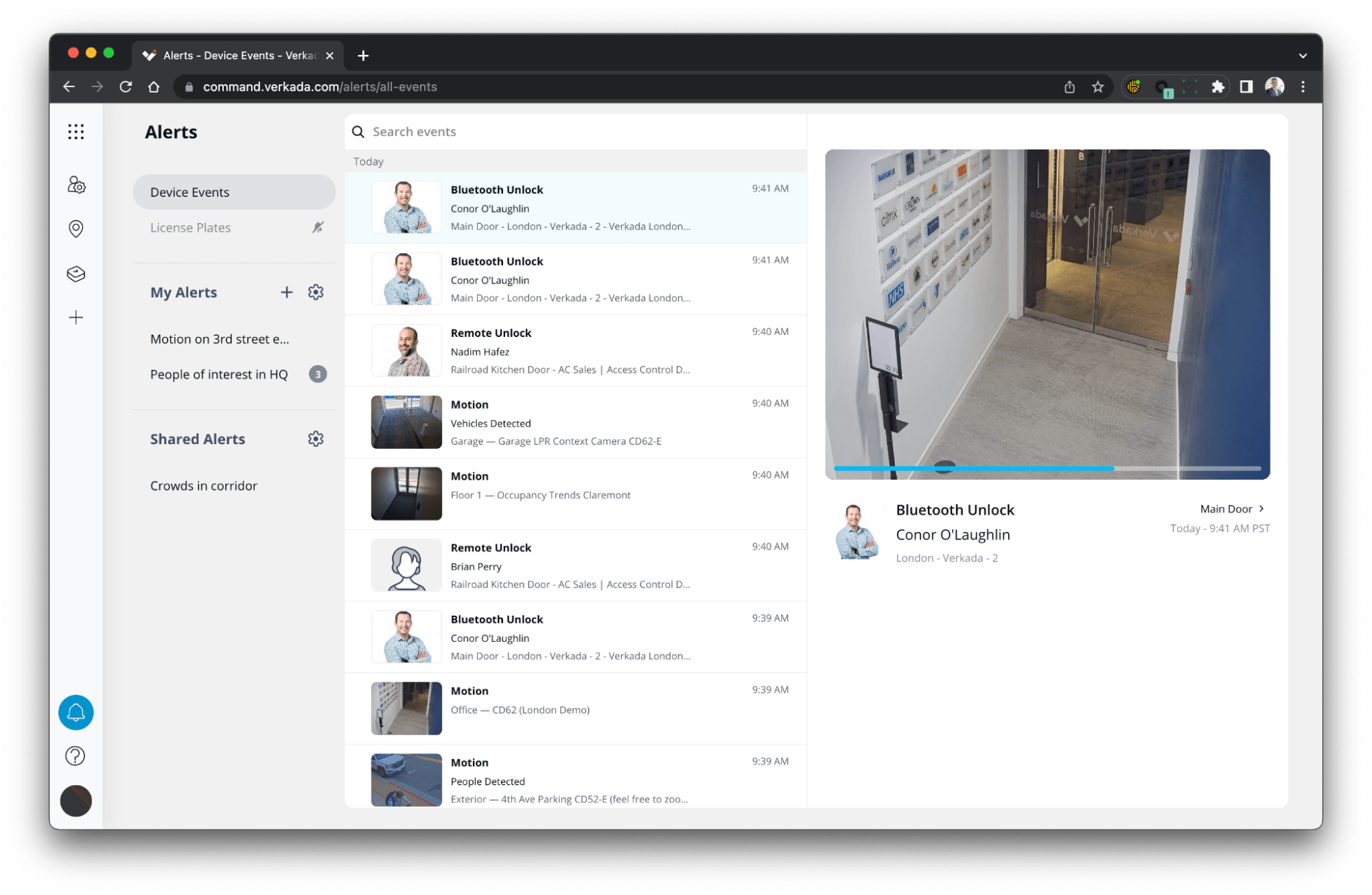Viewport: 1372px width, 895px height.
Task: Toggle License Plates notifications mute icon
Action: point(317,227)
